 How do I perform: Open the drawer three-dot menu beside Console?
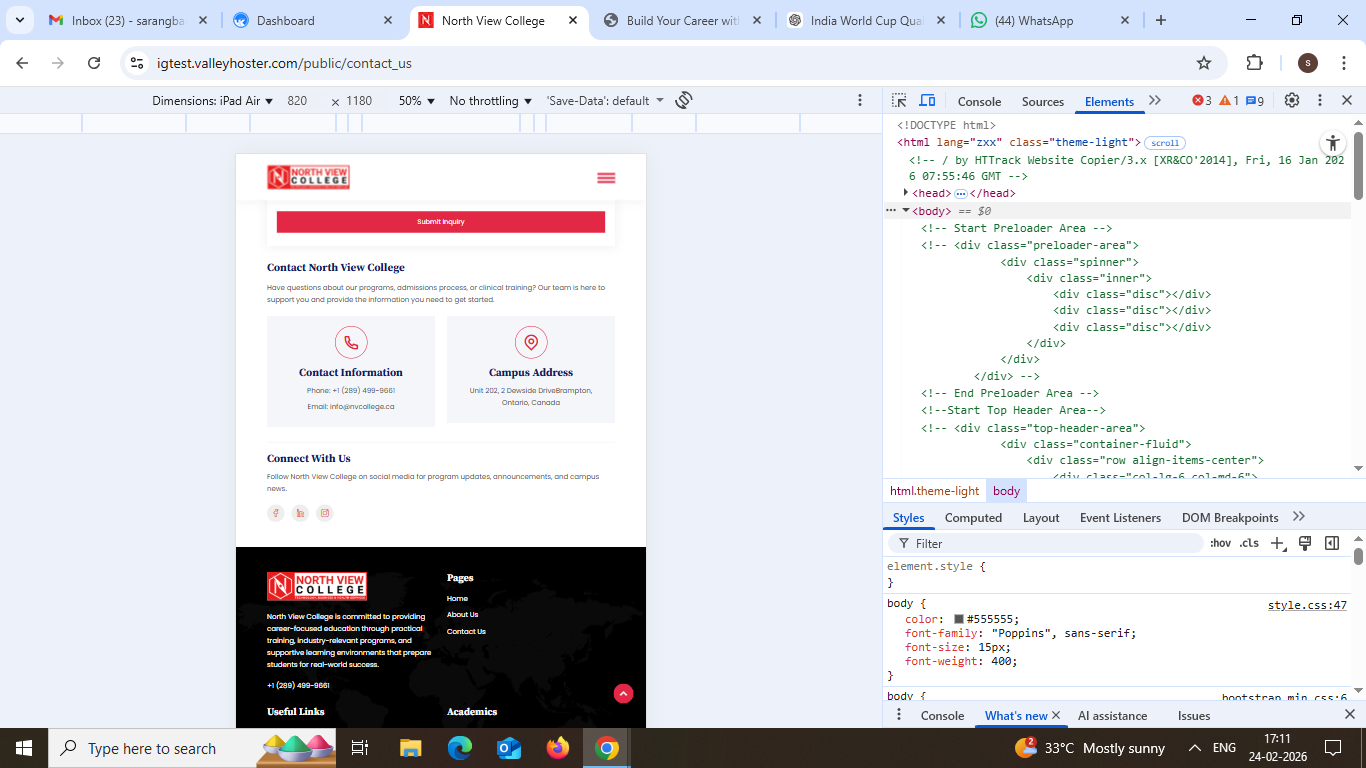point(899,715)
